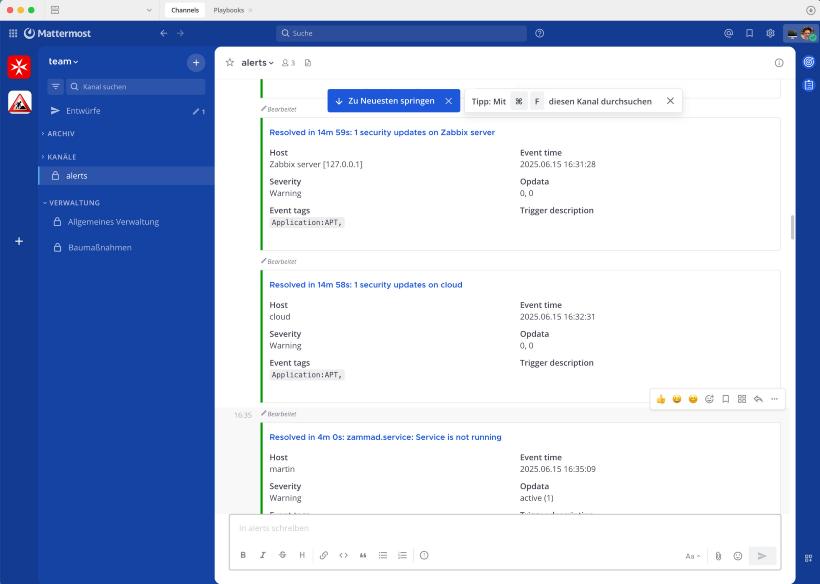Insert heading formatting

click(302, 555)
